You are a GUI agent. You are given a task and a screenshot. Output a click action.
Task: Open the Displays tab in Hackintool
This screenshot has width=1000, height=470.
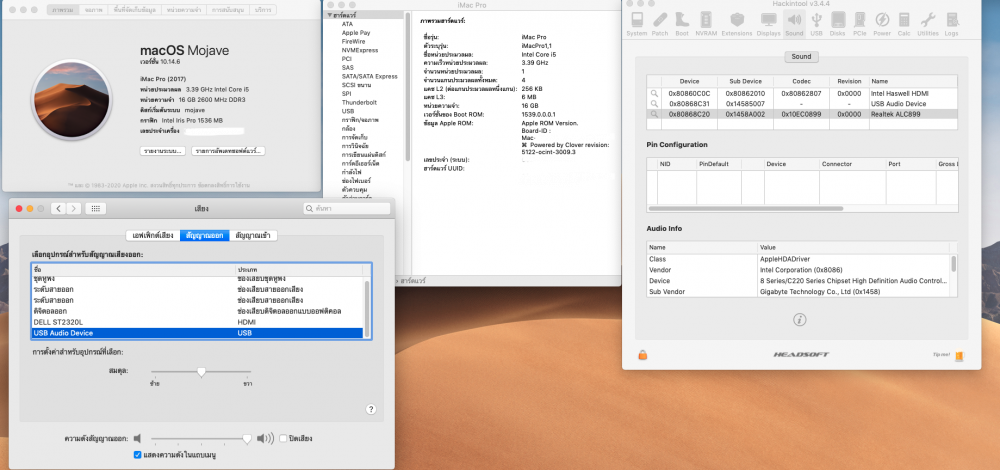768,24
